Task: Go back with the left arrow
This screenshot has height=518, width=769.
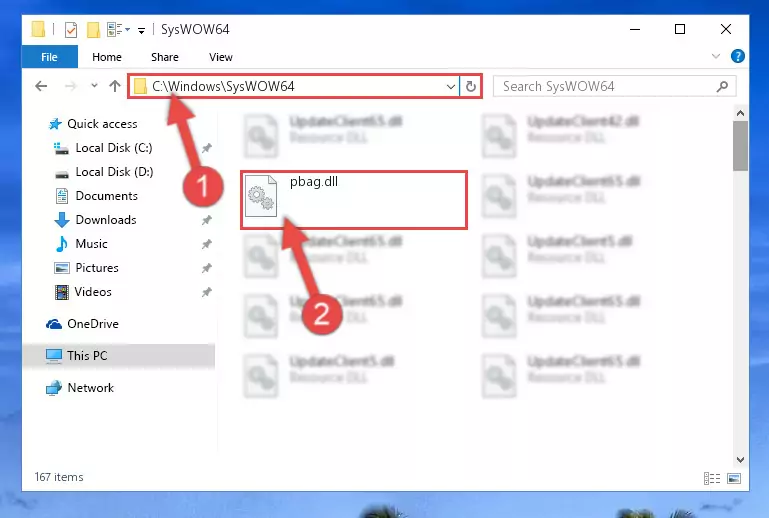Action: point(41,86)
